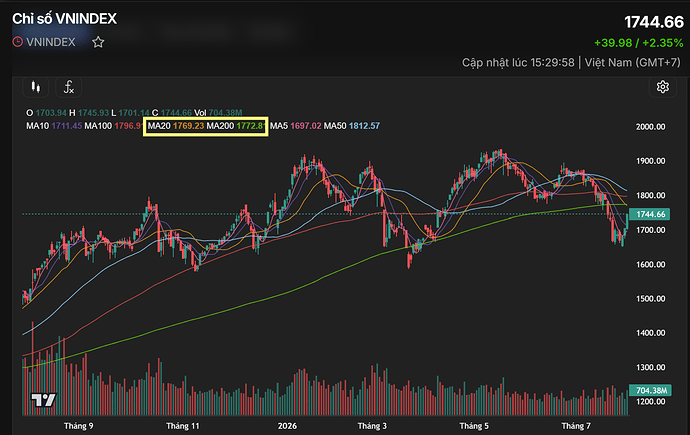The image size is (690, 435).
Task: Click the Chỉ số VNINDEX title
Action: [x=64, y=18]
